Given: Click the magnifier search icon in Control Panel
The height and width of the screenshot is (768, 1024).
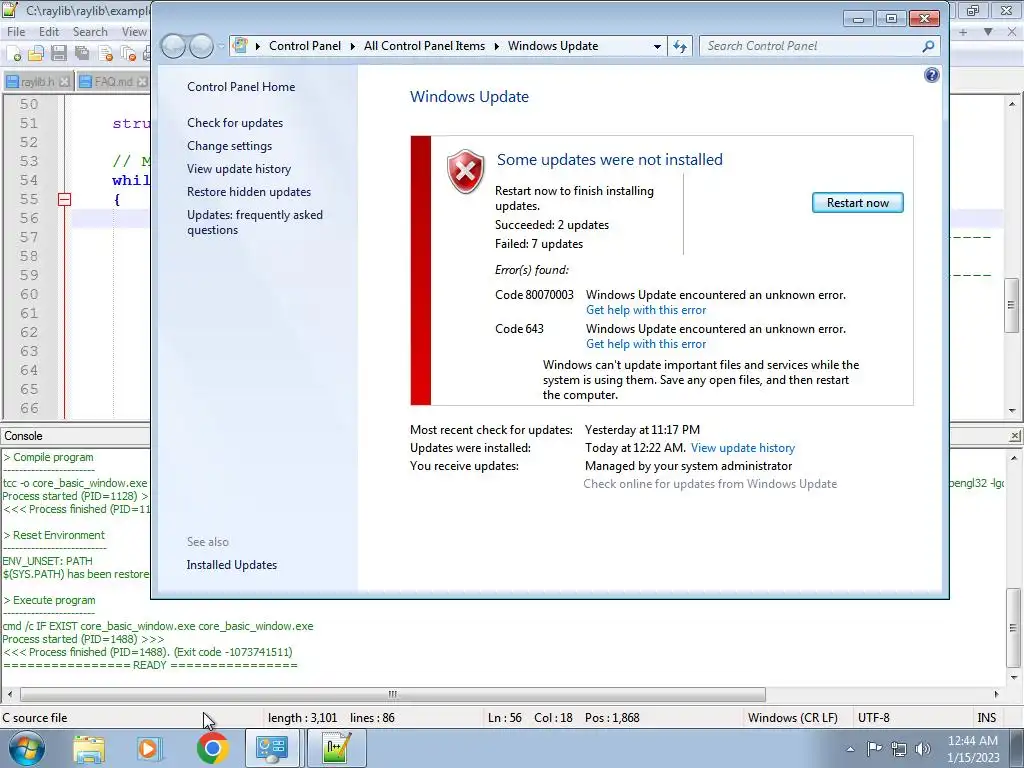Looking at the screenshot, I should tap(928, 46).
